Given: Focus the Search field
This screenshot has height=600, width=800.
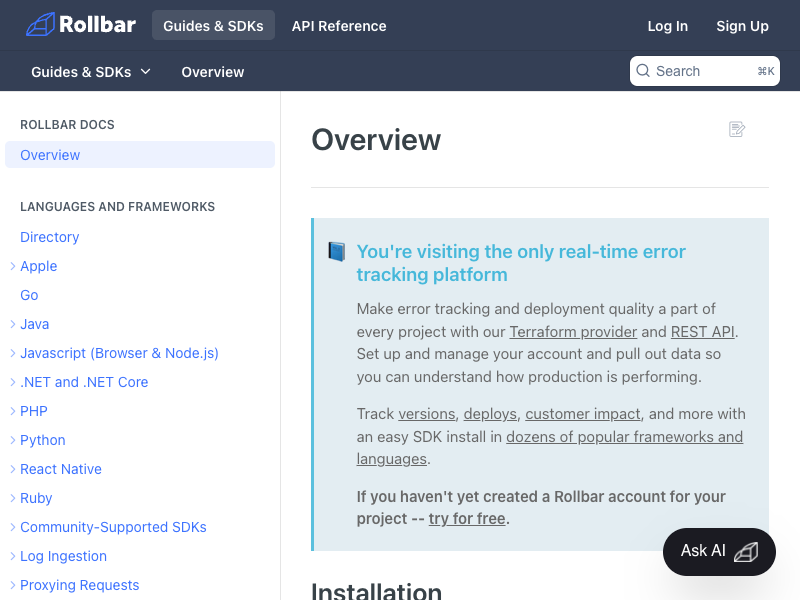Looking at the screenshot, I should (705, 71).
